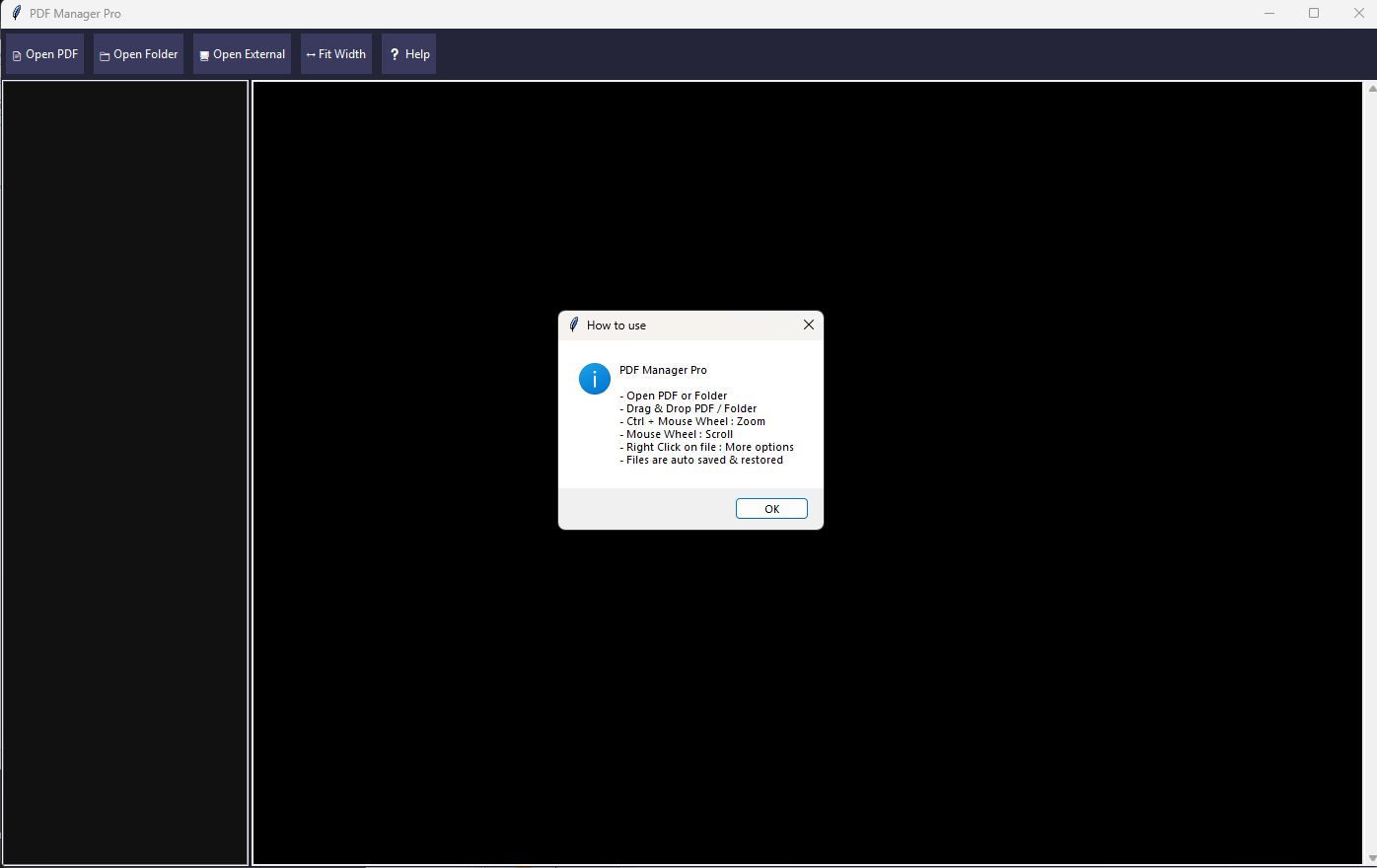Close the PDF Manager Pro window
Screen dimensions: 1377x868
1358,14
